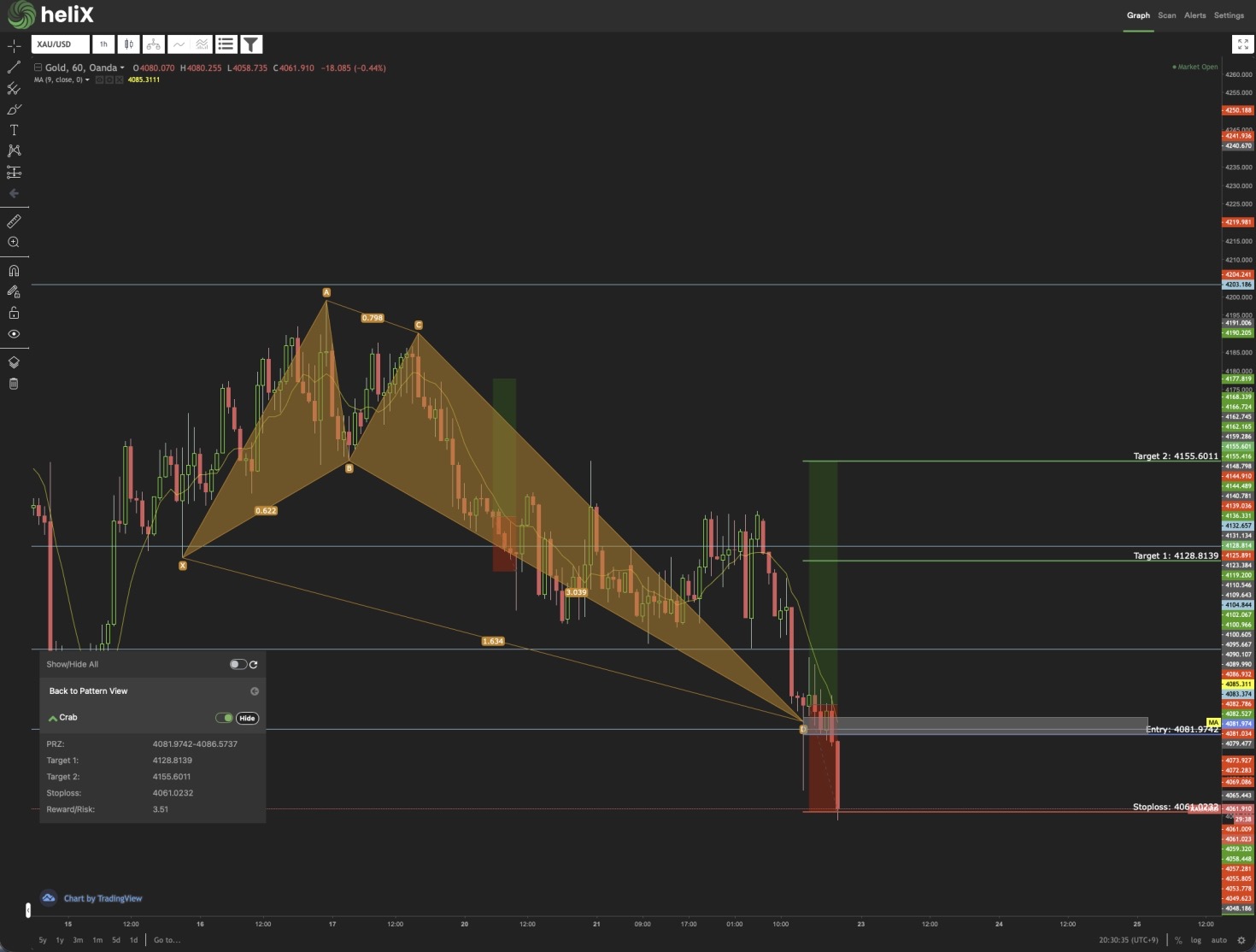Screen dimensions: 1256x952
Task: Open MA indicator settings
Action: tap(109, 79)
